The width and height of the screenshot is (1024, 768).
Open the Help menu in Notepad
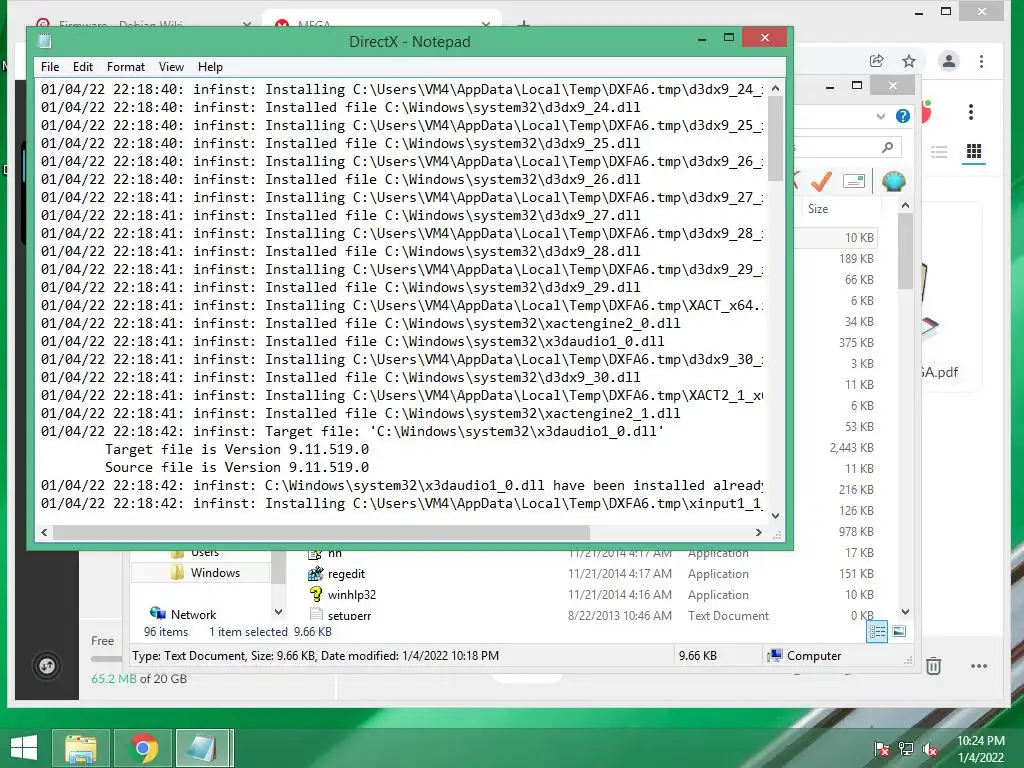pos(210,67)
